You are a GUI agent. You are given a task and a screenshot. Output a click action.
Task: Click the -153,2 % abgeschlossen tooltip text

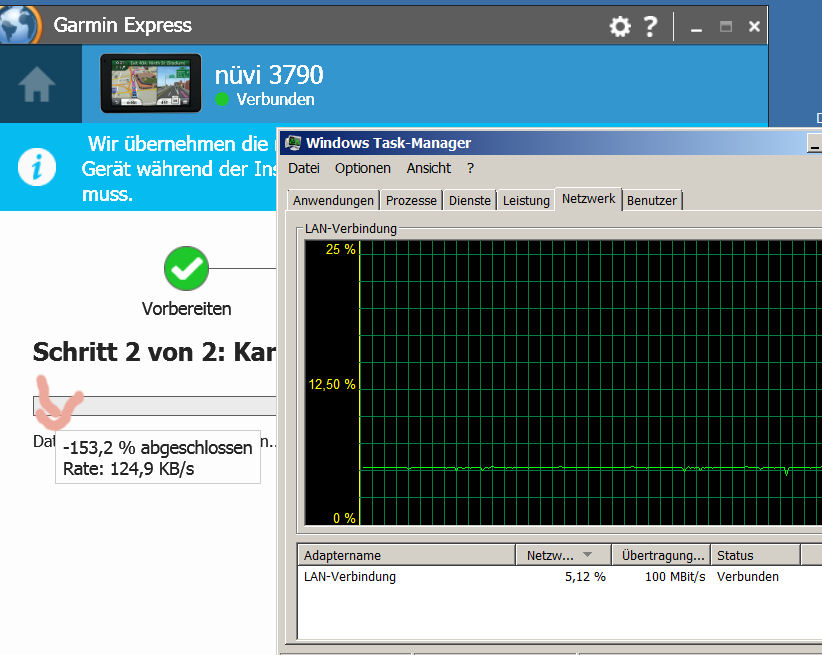157,447
